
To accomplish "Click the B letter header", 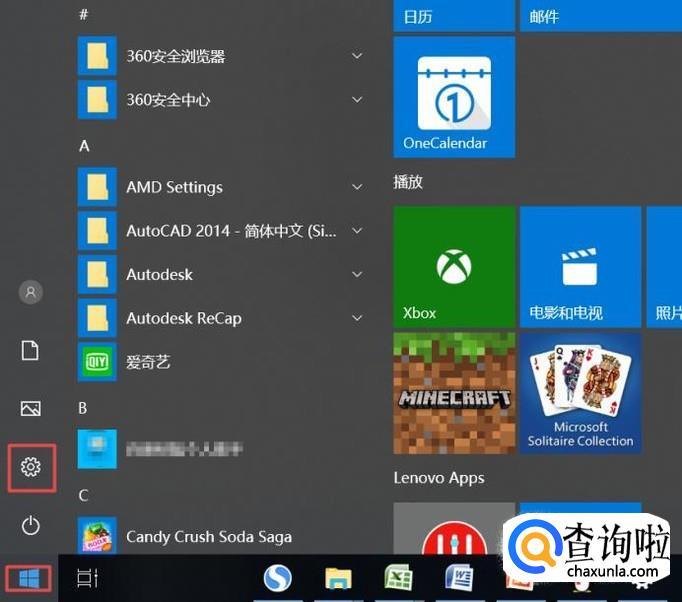I will tap(83, 408).
